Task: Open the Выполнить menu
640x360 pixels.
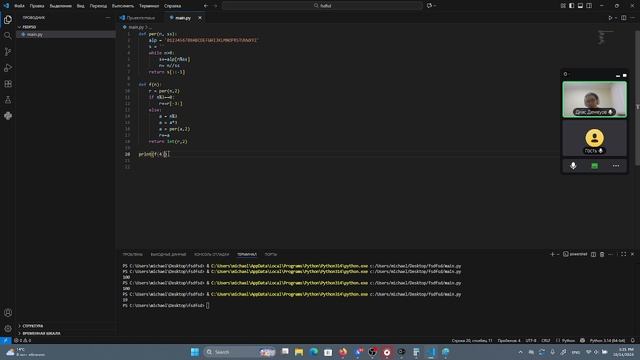Action: (122, 6)
